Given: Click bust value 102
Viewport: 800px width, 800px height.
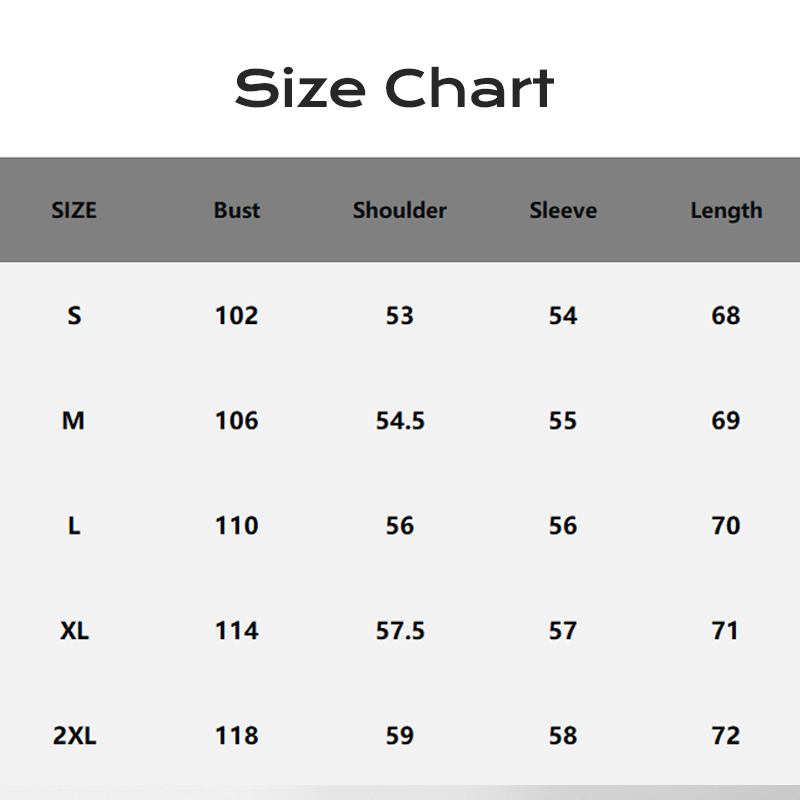Looking at the screenshot, I should (237, 316).
